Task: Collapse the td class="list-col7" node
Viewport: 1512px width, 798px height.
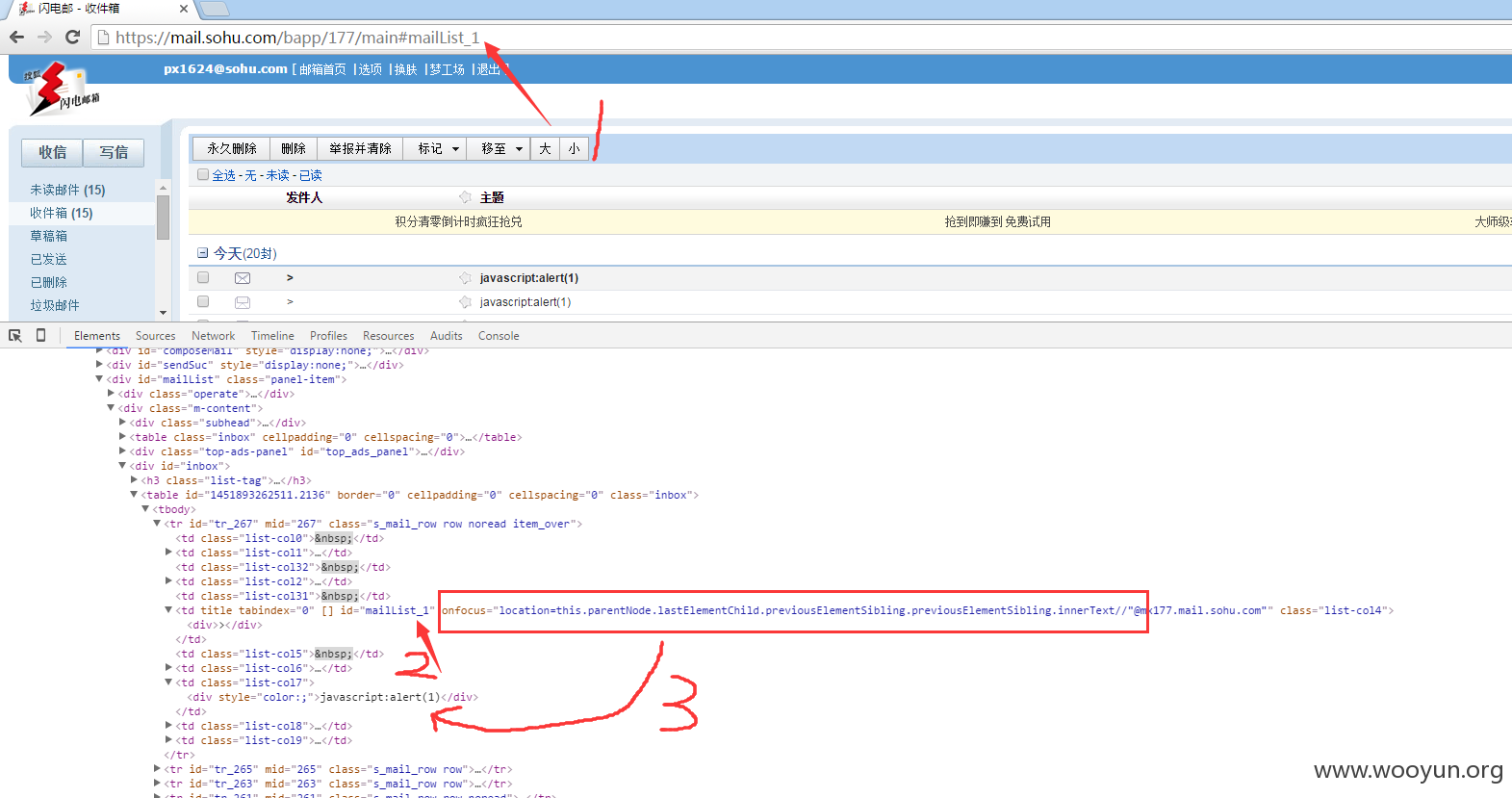Action: pos(168,682)
